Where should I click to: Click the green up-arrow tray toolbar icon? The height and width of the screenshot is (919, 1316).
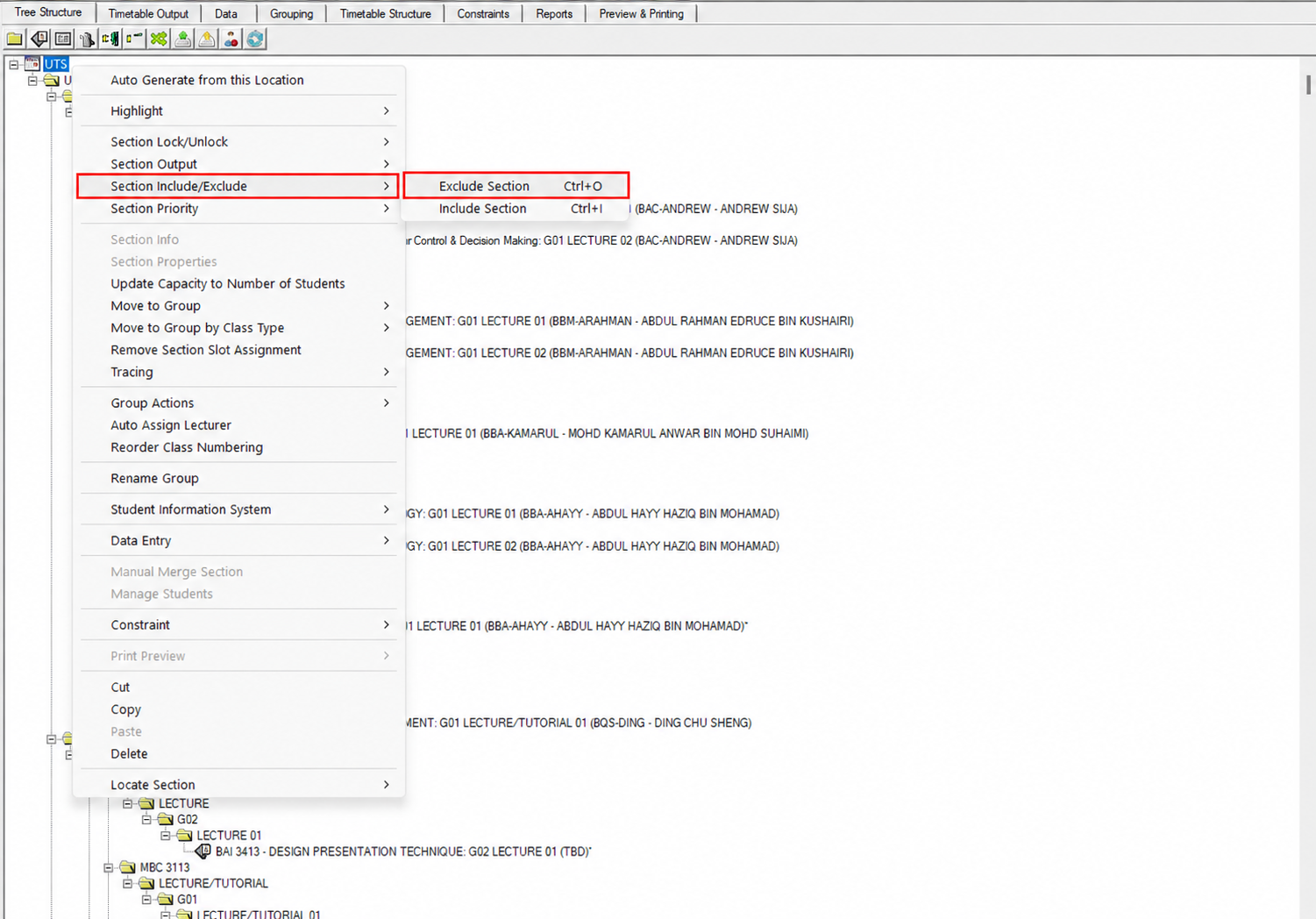pos(182,39)
